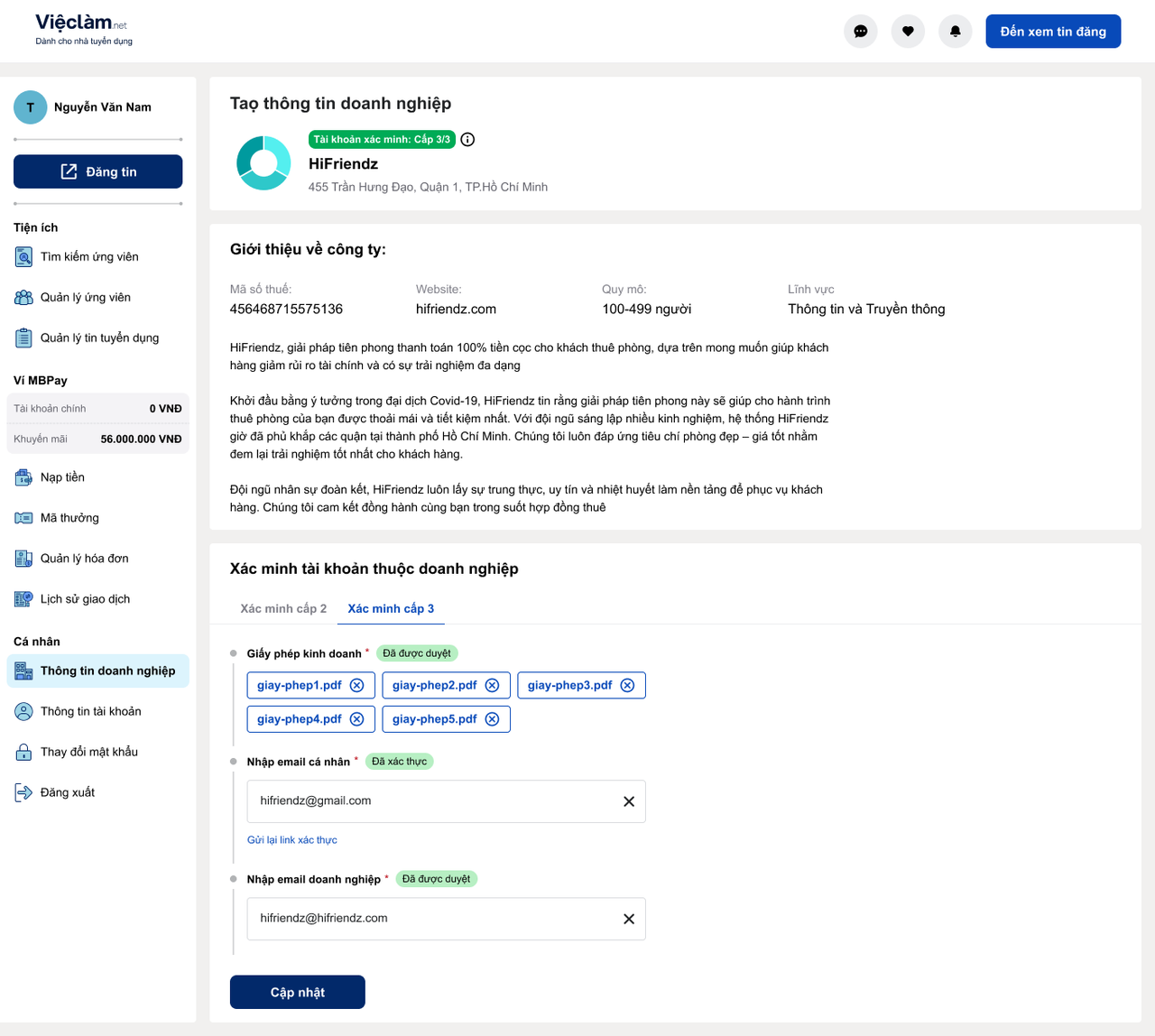1155x1036 pixels.
Task: Click the address 455 Trần Hưng Đạo text
Action: [428, 187]
